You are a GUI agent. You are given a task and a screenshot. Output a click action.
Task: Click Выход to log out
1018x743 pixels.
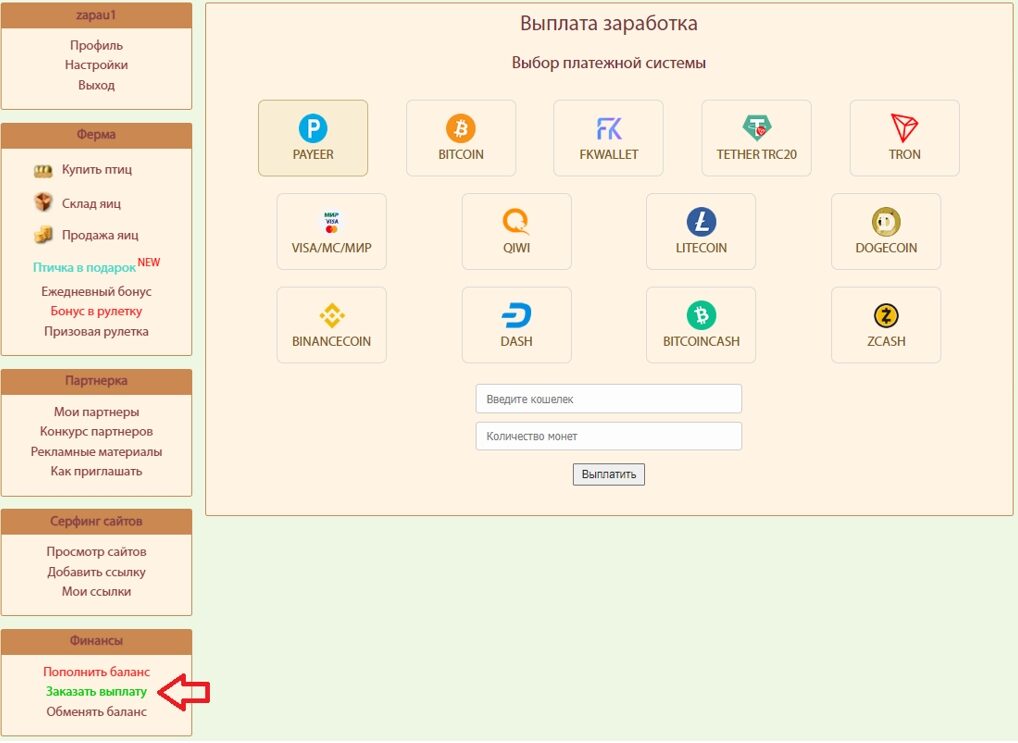point(96,85)
